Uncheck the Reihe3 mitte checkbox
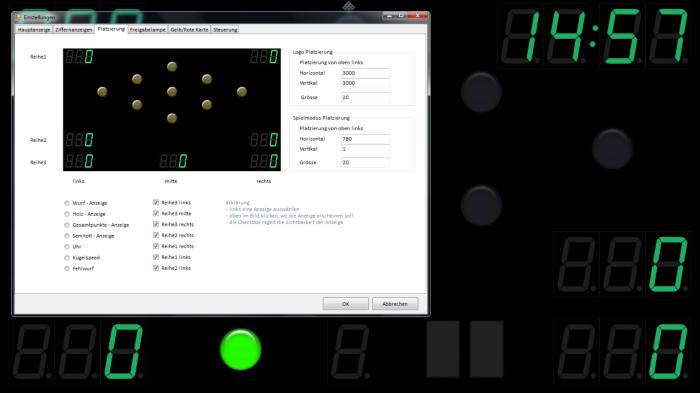The width and height of the screenshot is (700, 393). click(156, 213)
